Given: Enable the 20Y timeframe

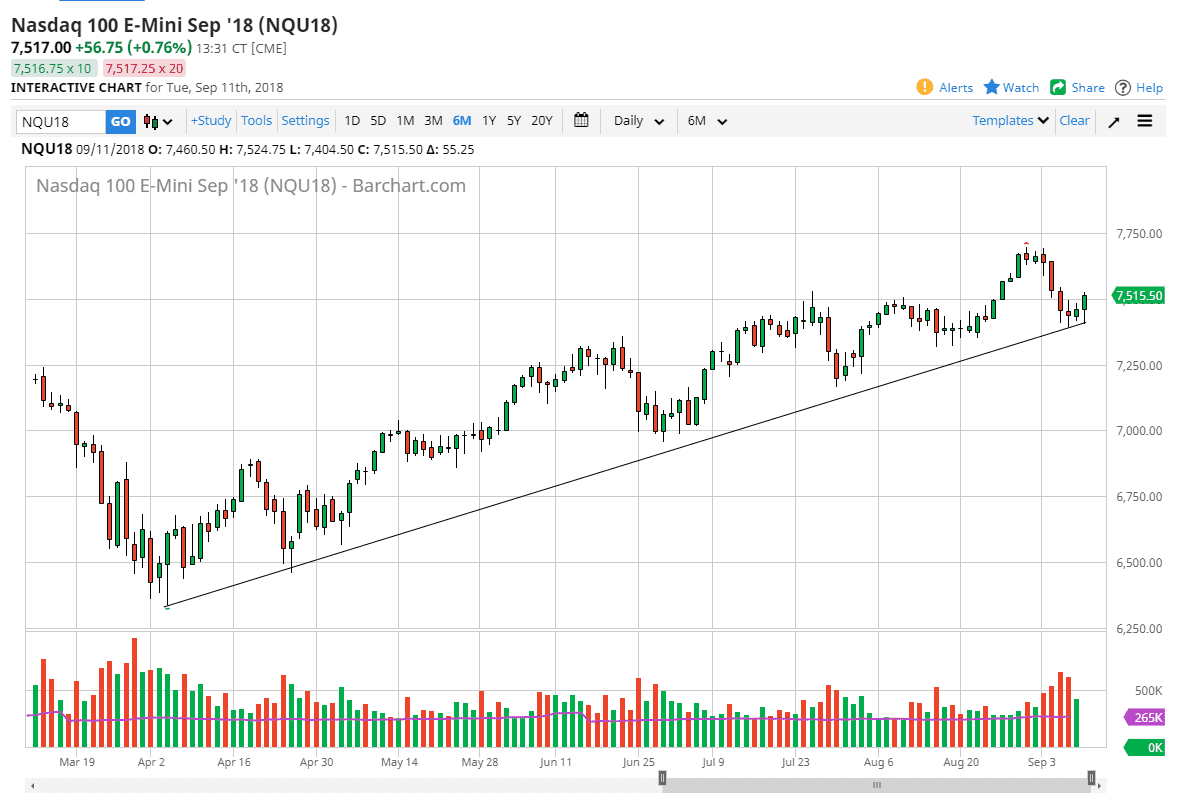Looking at the screenshot, I should point(541,120).
